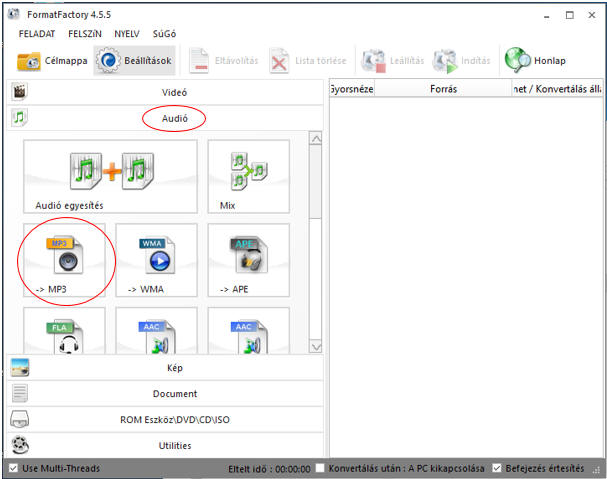The image size is (607, 479).
Task: Select the Audió egyesítés joiner tile
Action: click(110, 177)
